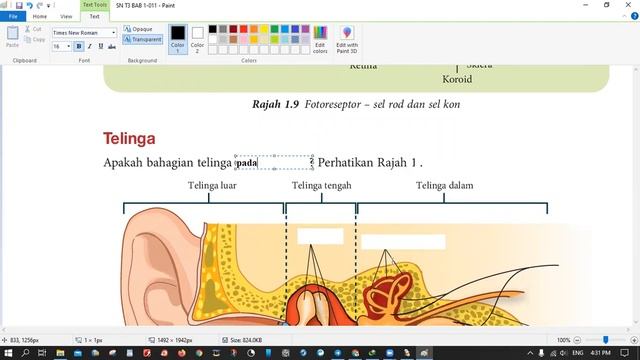Click the microphone tray icon
Screen dimensions: 640x360
tap(541, 353)
